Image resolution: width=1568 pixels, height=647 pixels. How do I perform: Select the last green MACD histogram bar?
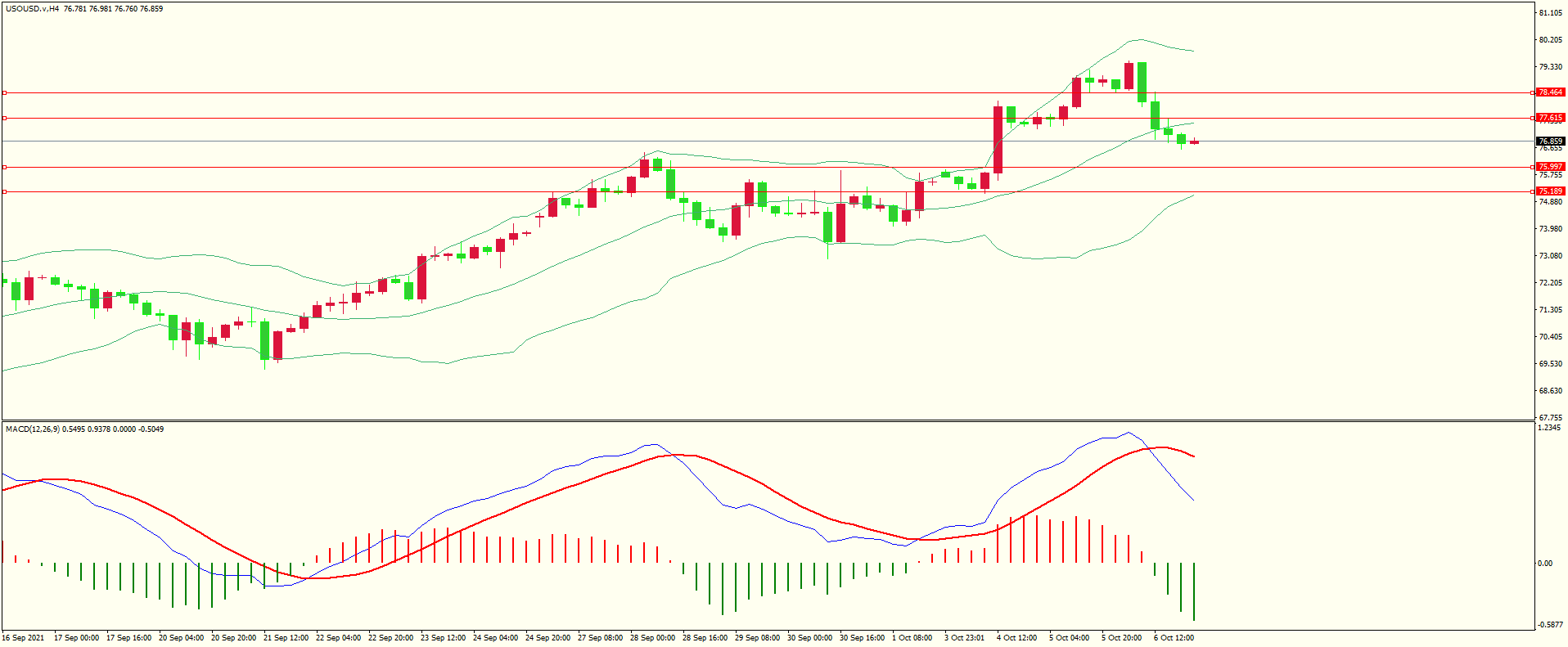[1194, 591]
